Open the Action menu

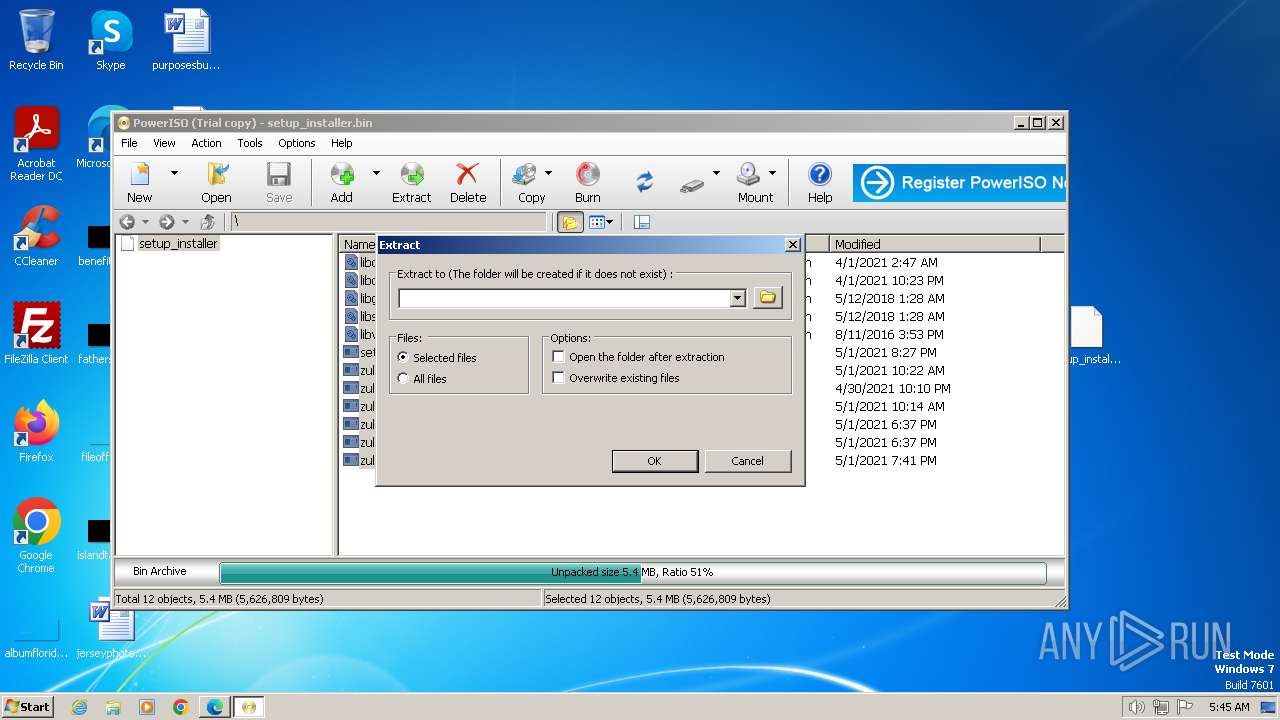pyautogui.click(x=206, y=143)
